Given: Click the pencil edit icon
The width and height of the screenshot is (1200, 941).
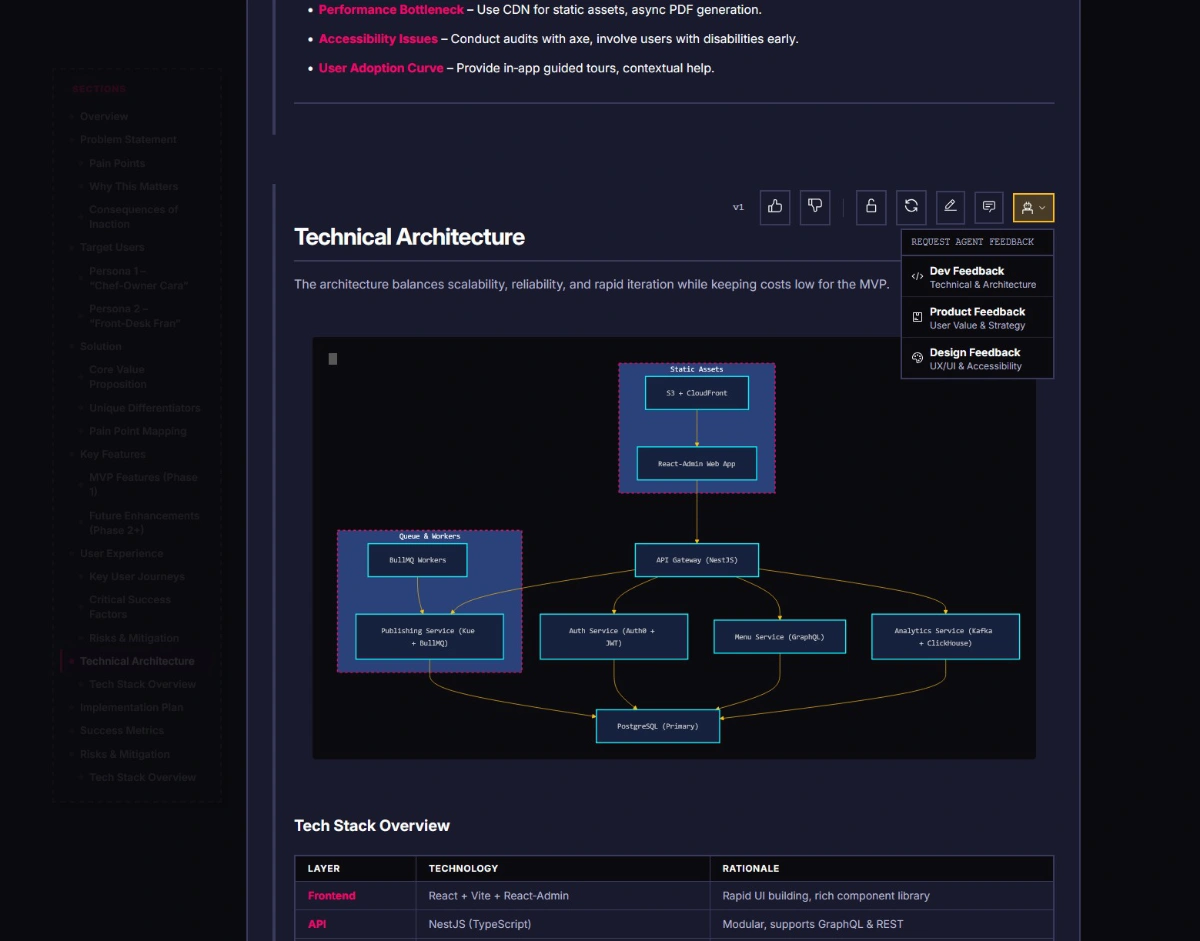Looking at the screenshot, I should (x=950, y=207).
